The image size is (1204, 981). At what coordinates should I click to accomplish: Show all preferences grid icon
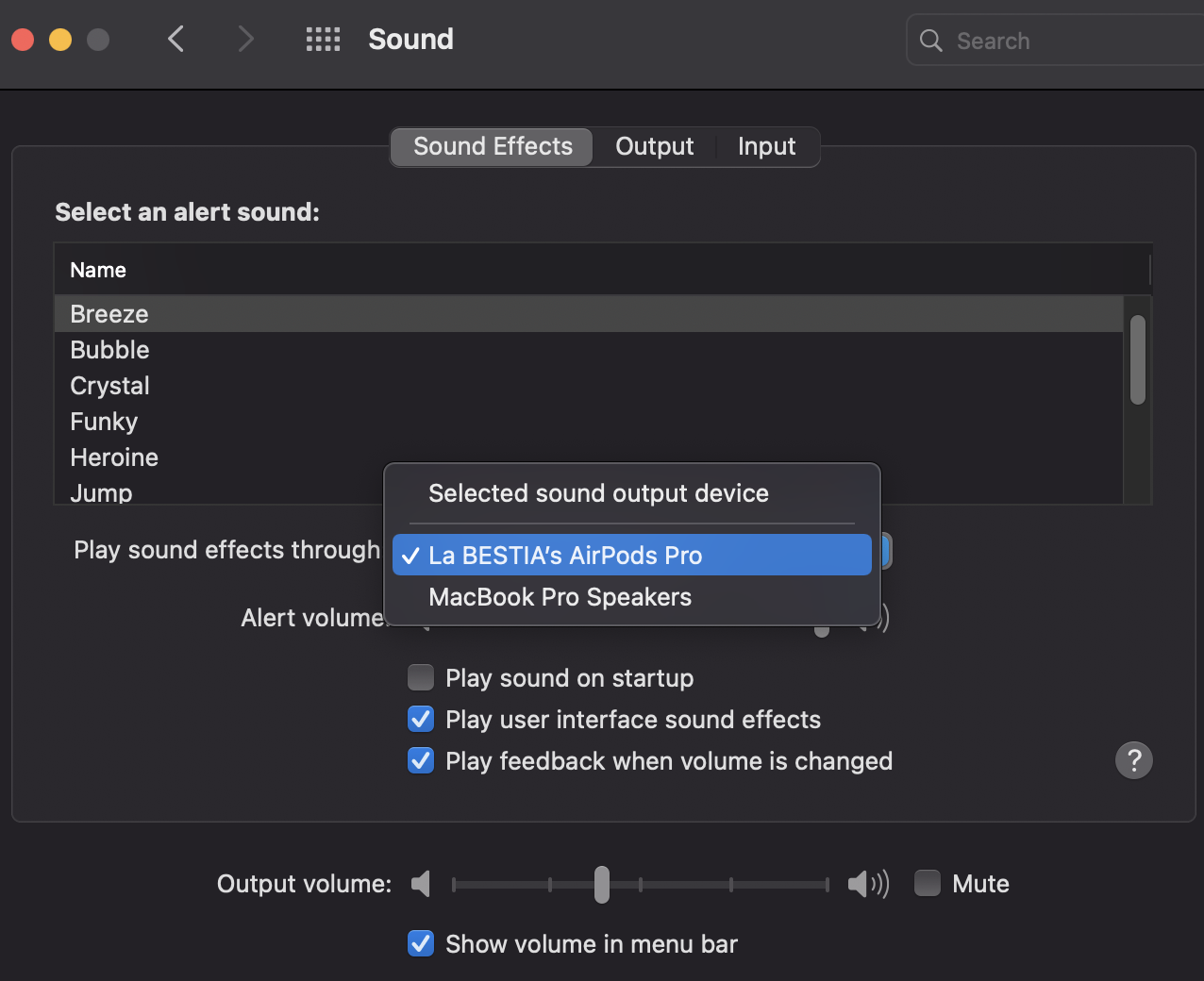pyautogui.click(x=323, y=39)
